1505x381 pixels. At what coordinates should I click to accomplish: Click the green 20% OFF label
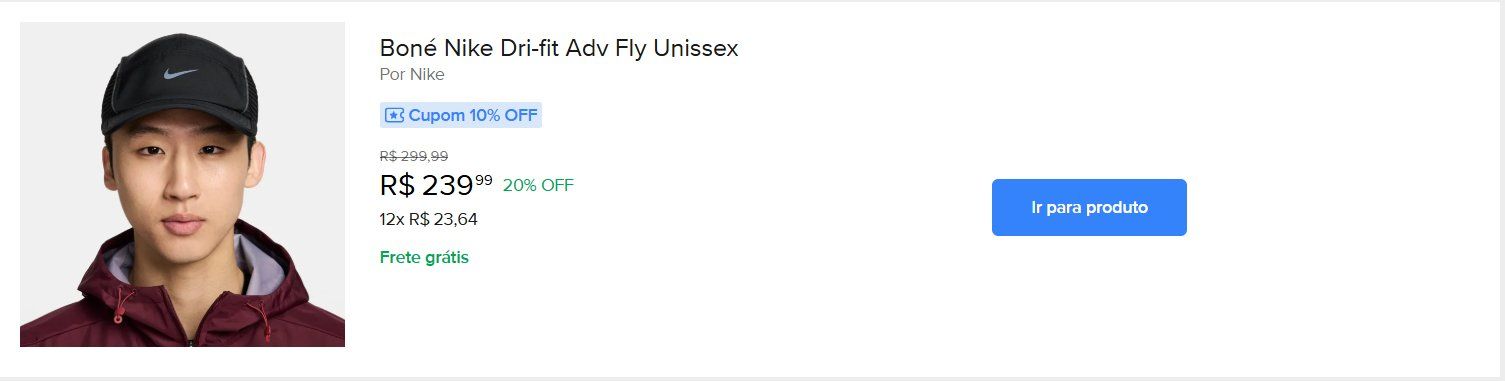click(538, 185)
